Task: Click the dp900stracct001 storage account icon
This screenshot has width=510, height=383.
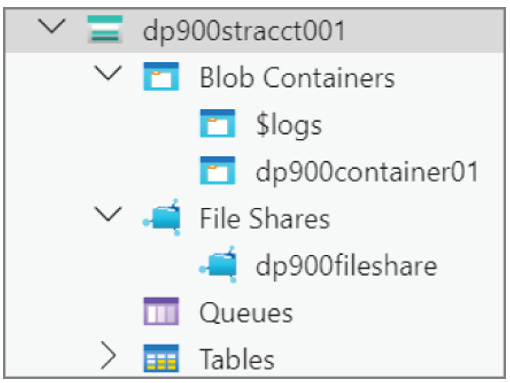Action: 105,29
